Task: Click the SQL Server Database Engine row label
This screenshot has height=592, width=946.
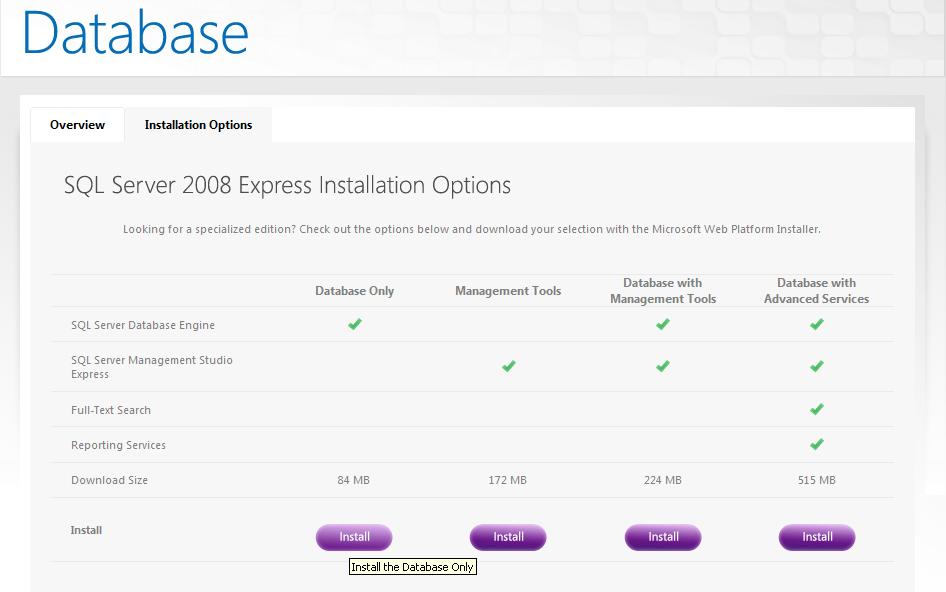Action: [143, 325]
